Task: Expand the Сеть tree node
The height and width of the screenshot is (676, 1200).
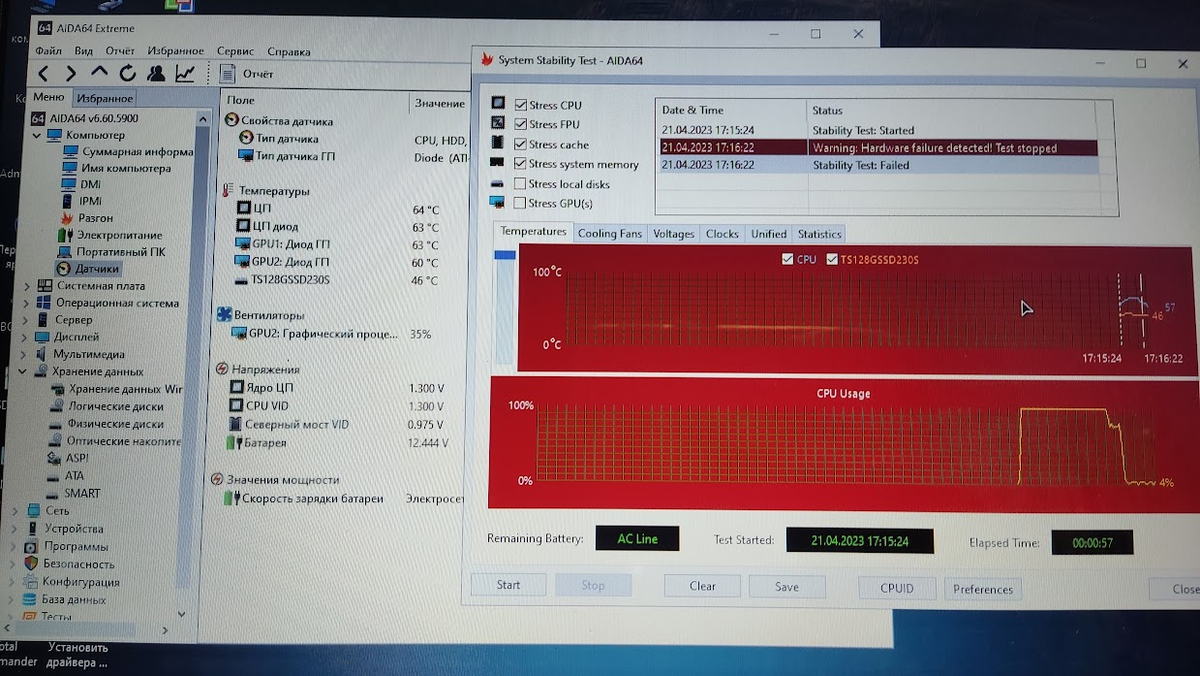Action: (14, 510)
